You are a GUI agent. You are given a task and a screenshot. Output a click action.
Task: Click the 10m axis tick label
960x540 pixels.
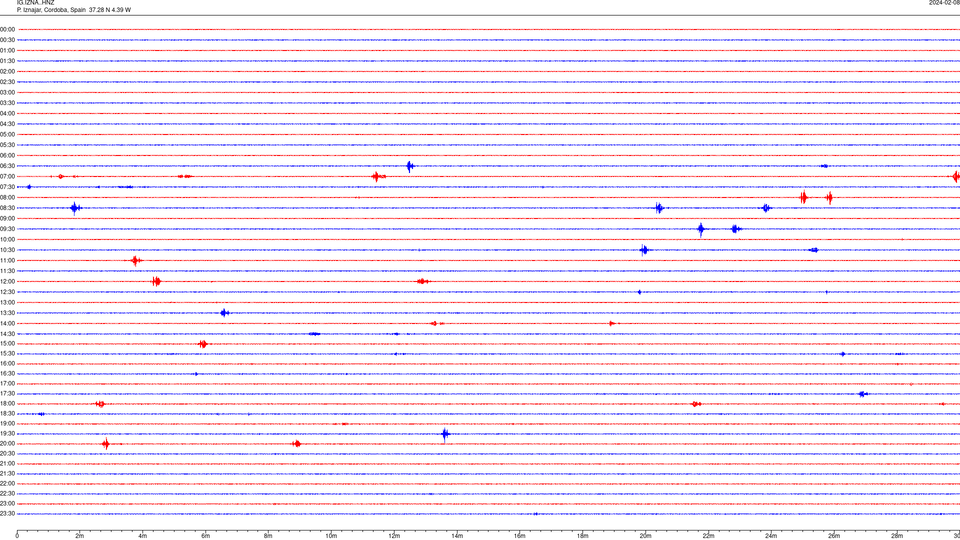331,536
